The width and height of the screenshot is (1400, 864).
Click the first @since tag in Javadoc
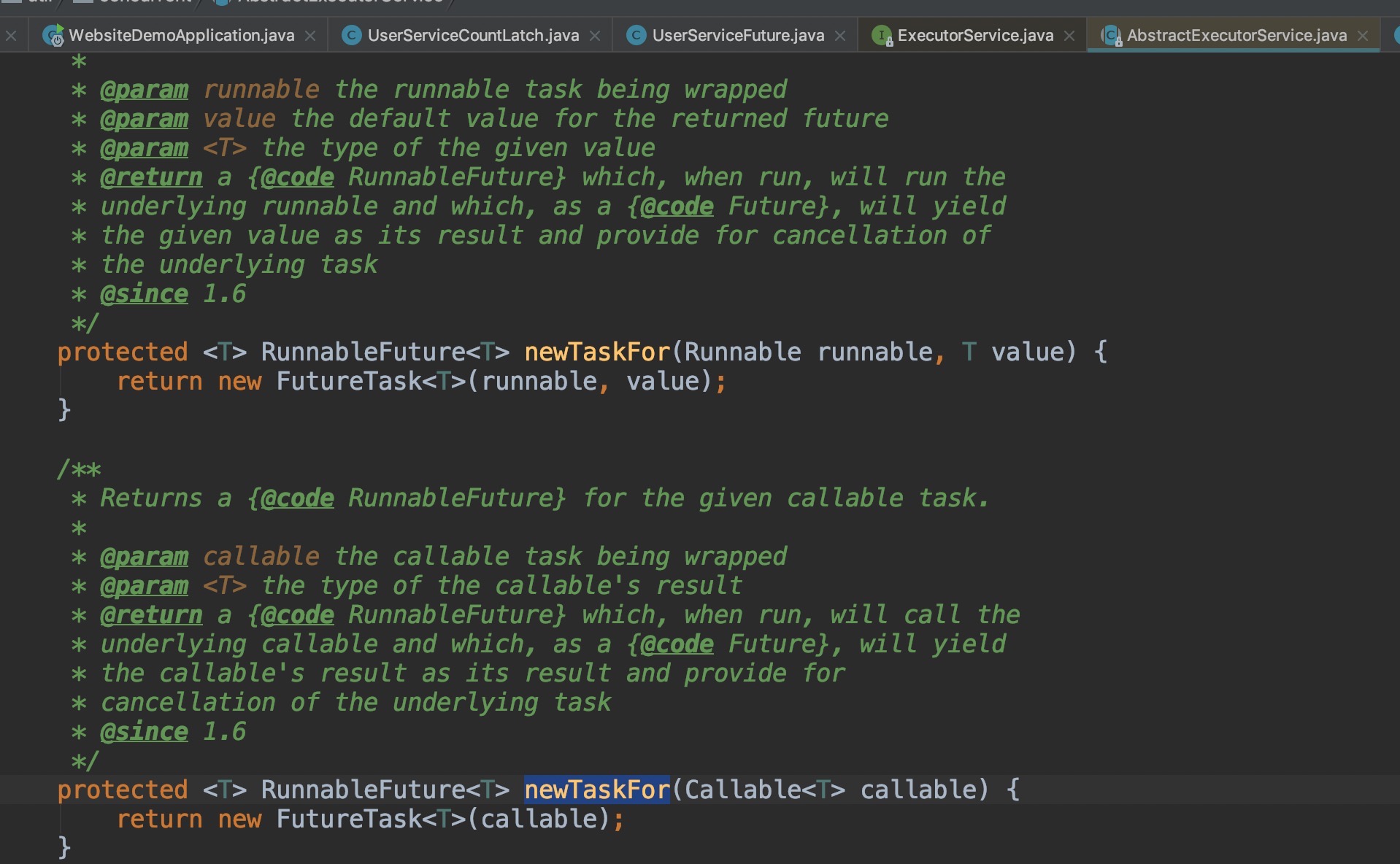click(x=144, y=293)
